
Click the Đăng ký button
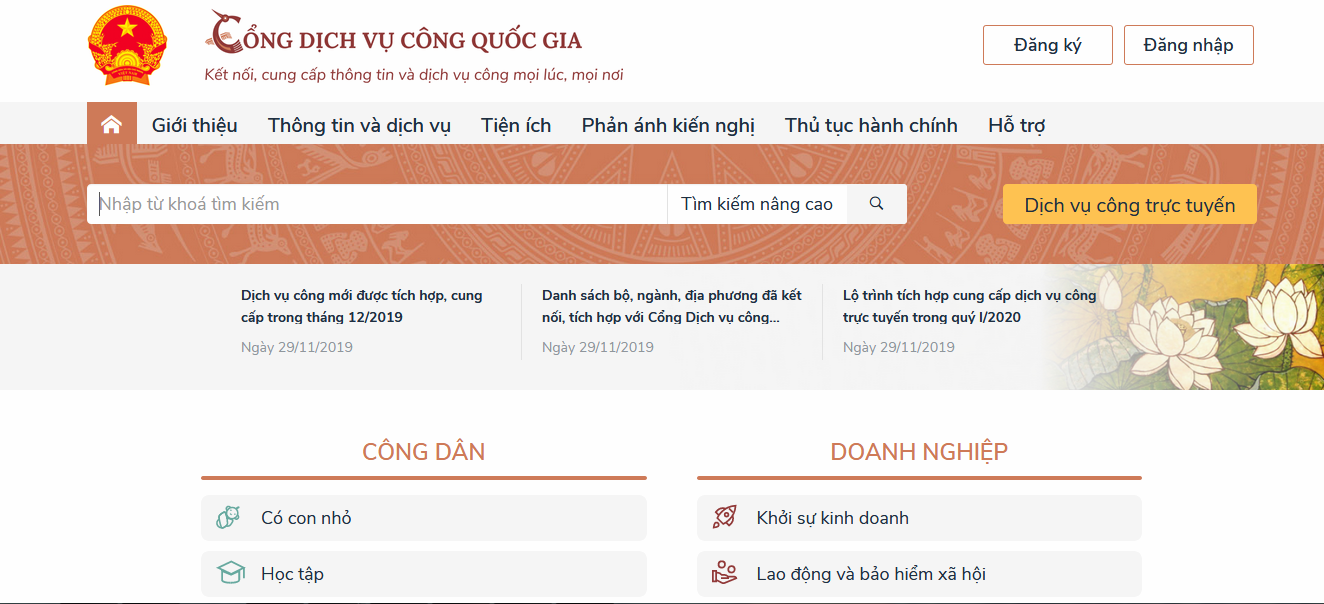(1047, 44)
